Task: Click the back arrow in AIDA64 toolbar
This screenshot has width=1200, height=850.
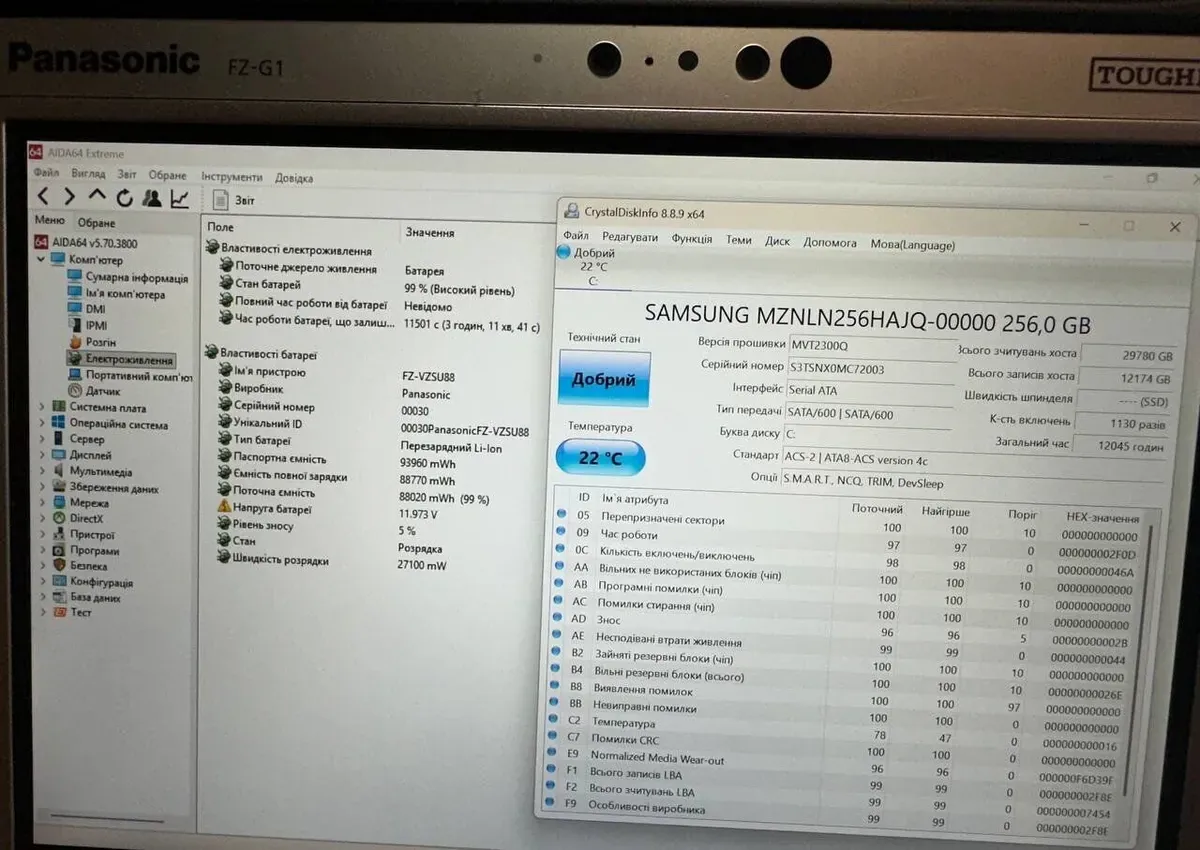Action: 43,197
